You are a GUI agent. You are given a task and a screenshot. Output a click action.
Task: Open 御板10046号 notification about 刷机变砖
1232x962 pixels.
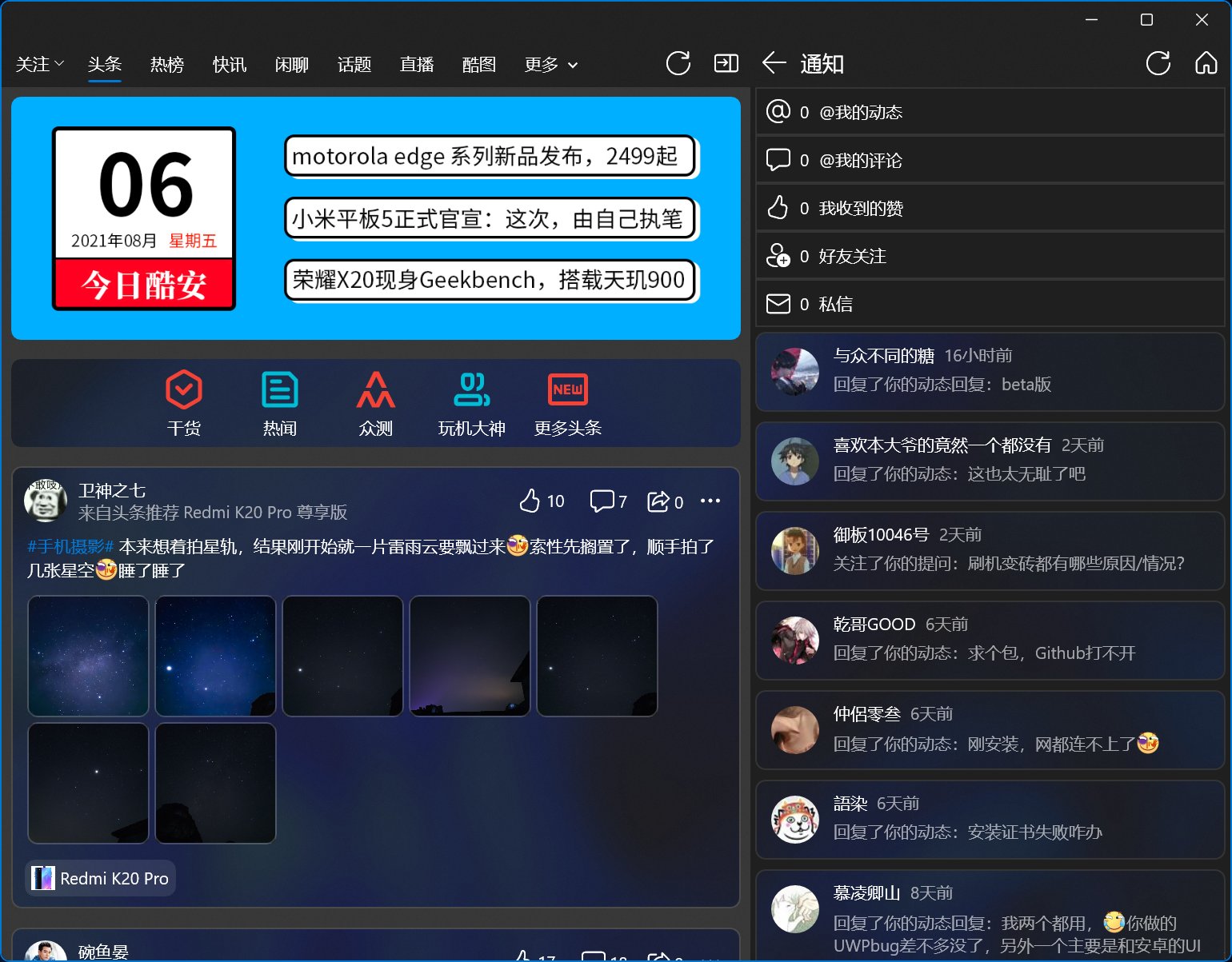990,551
